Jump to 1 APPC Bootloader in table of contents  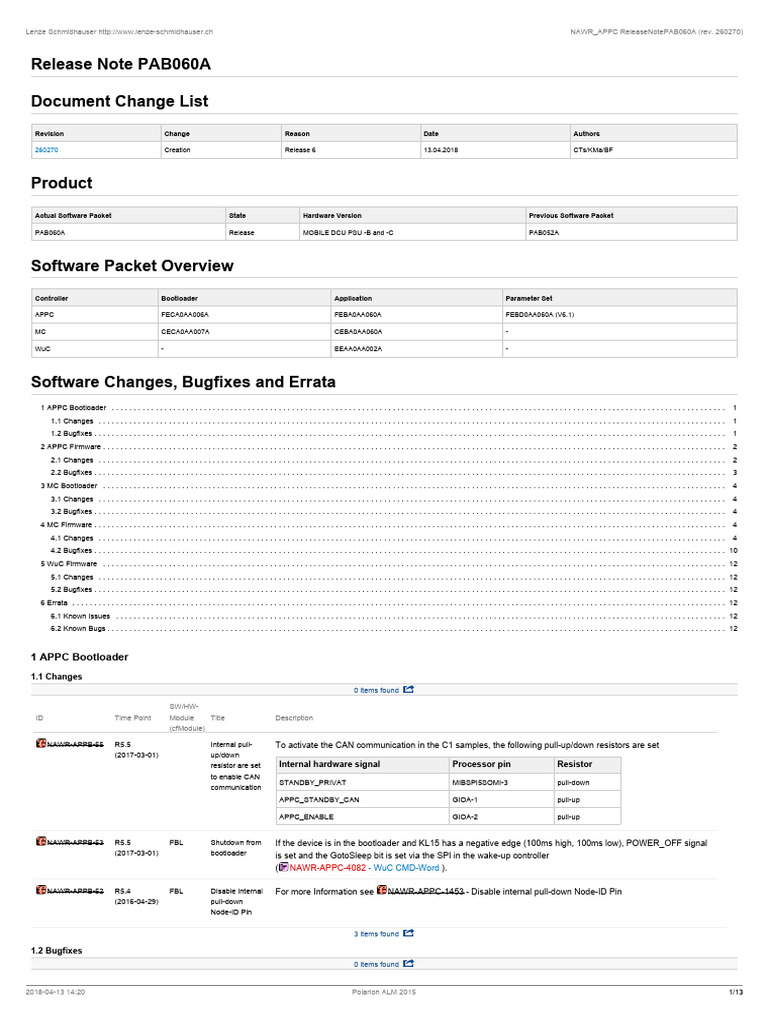tap(73, 408)
